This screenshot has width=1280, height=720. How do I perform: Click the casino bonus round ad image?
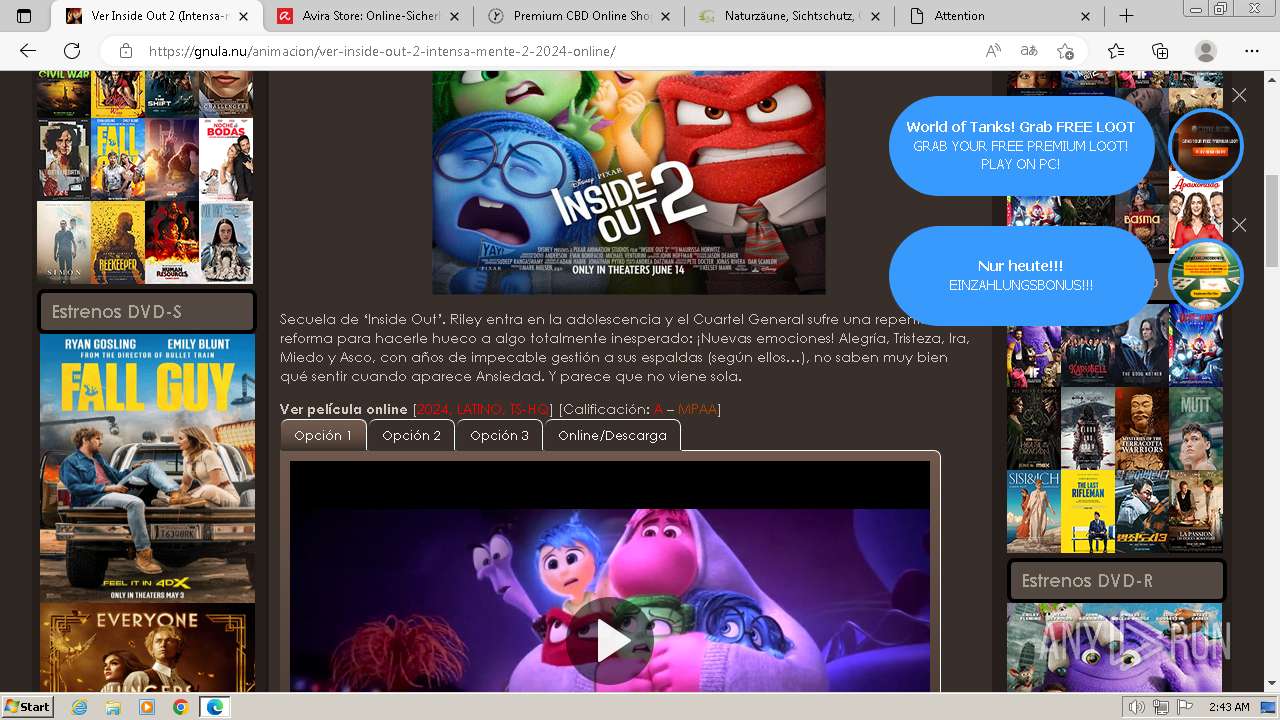coord(1206,276)
